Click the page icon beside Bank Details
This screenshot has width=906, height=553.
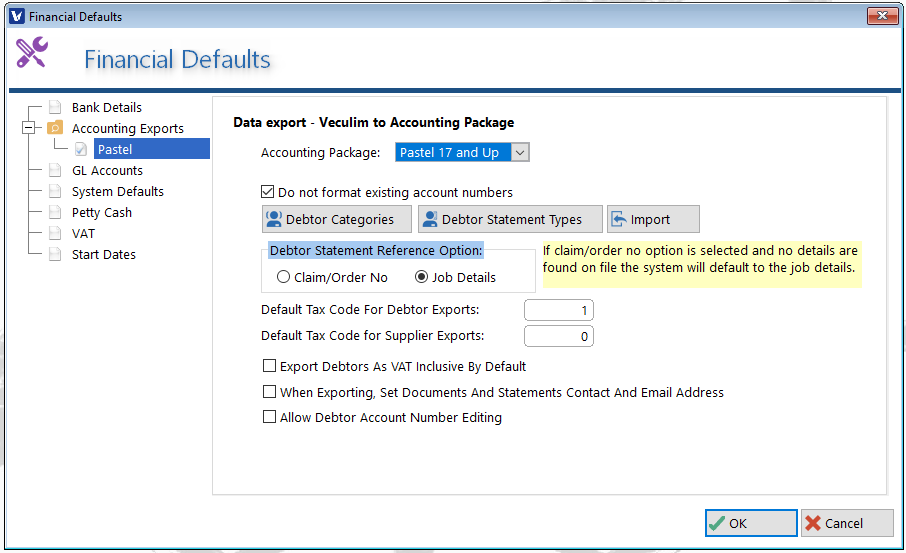click(x=55, y=107)
